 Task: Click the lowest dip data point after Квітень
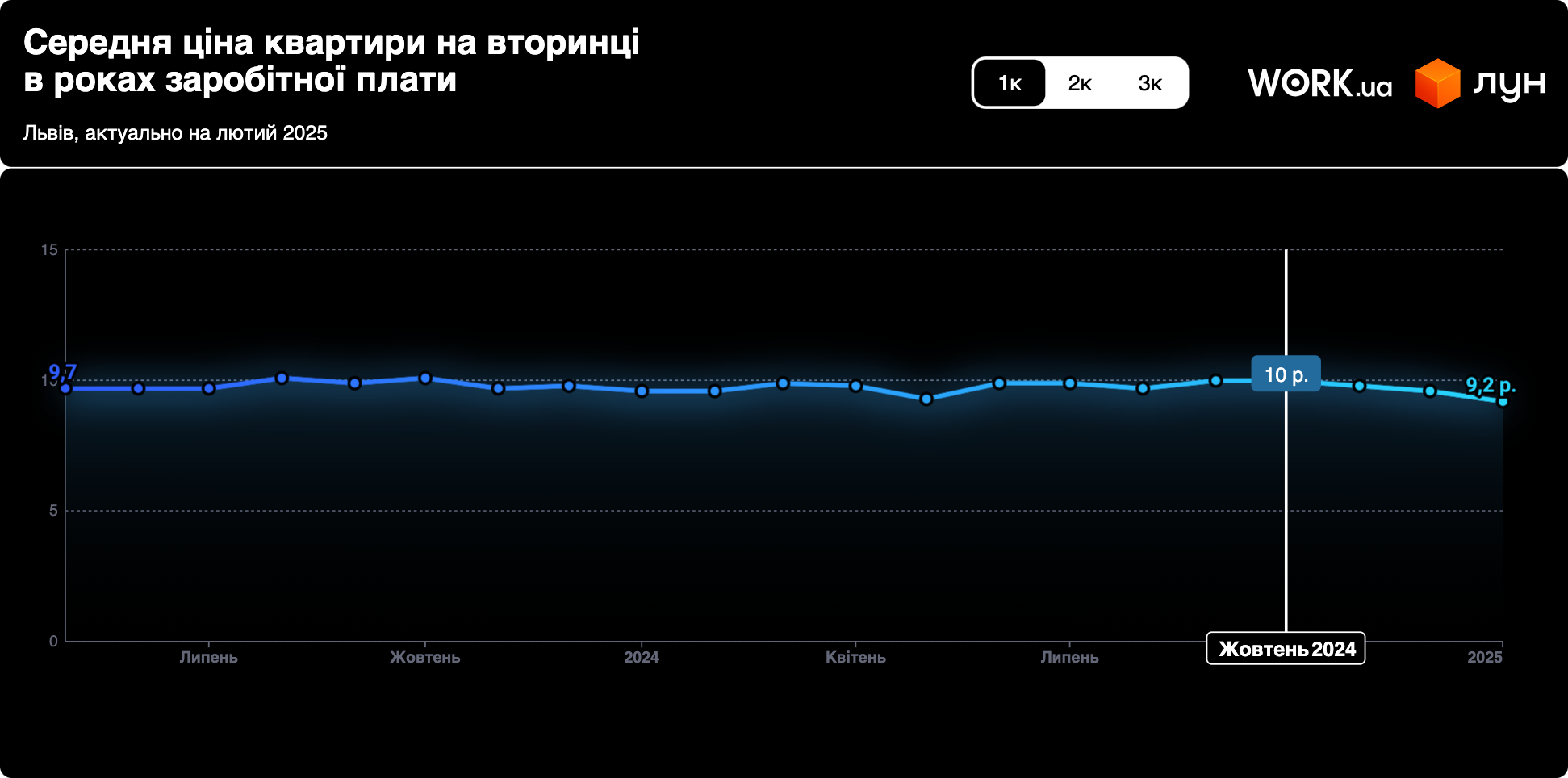click(926, 399)
